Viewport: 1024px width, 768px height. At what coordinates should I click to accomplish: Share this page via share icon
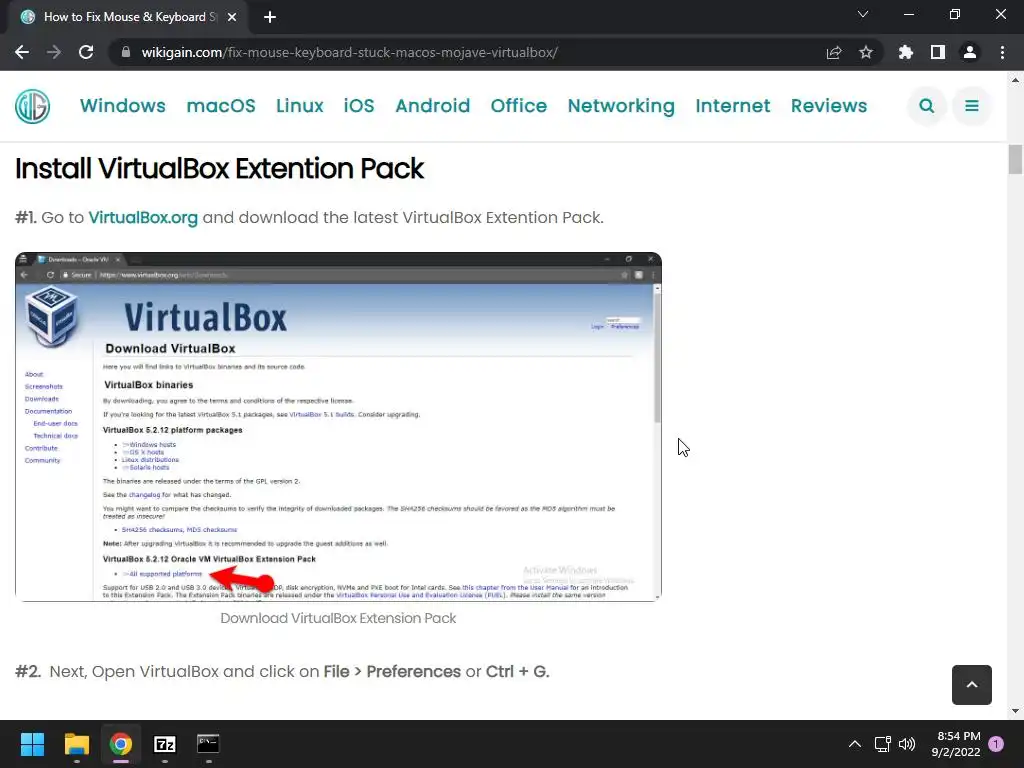(x=834, y=52)
